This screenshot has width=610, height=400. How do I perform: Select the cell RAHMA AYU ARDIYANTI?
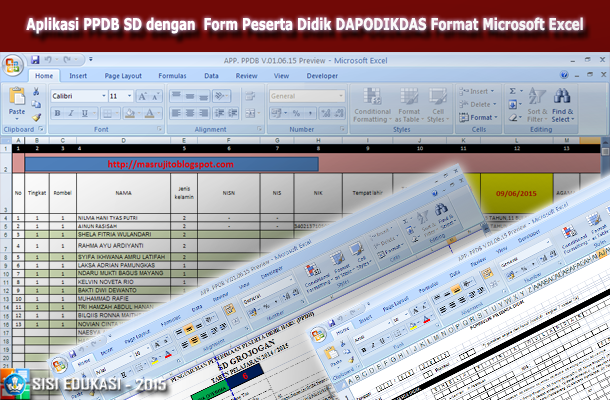[x=123, y=246]
